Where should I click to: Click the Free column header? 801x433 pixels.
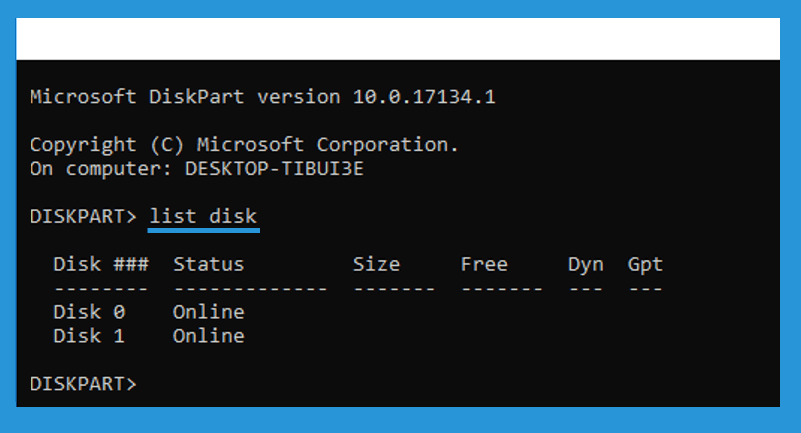tap(484, 264)
